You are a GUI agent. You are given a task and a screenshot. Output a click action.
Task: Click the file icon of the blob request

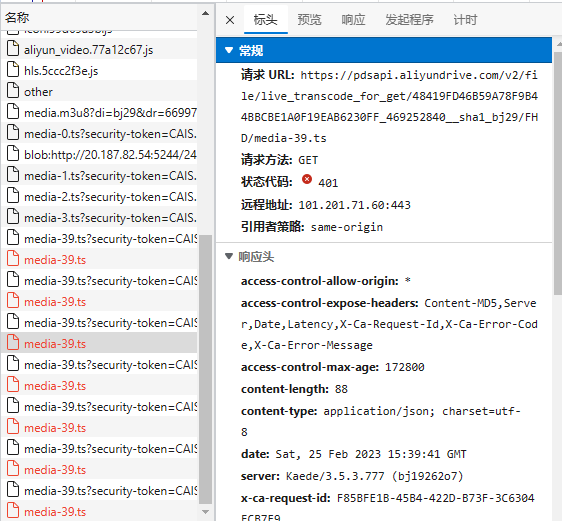13,153
